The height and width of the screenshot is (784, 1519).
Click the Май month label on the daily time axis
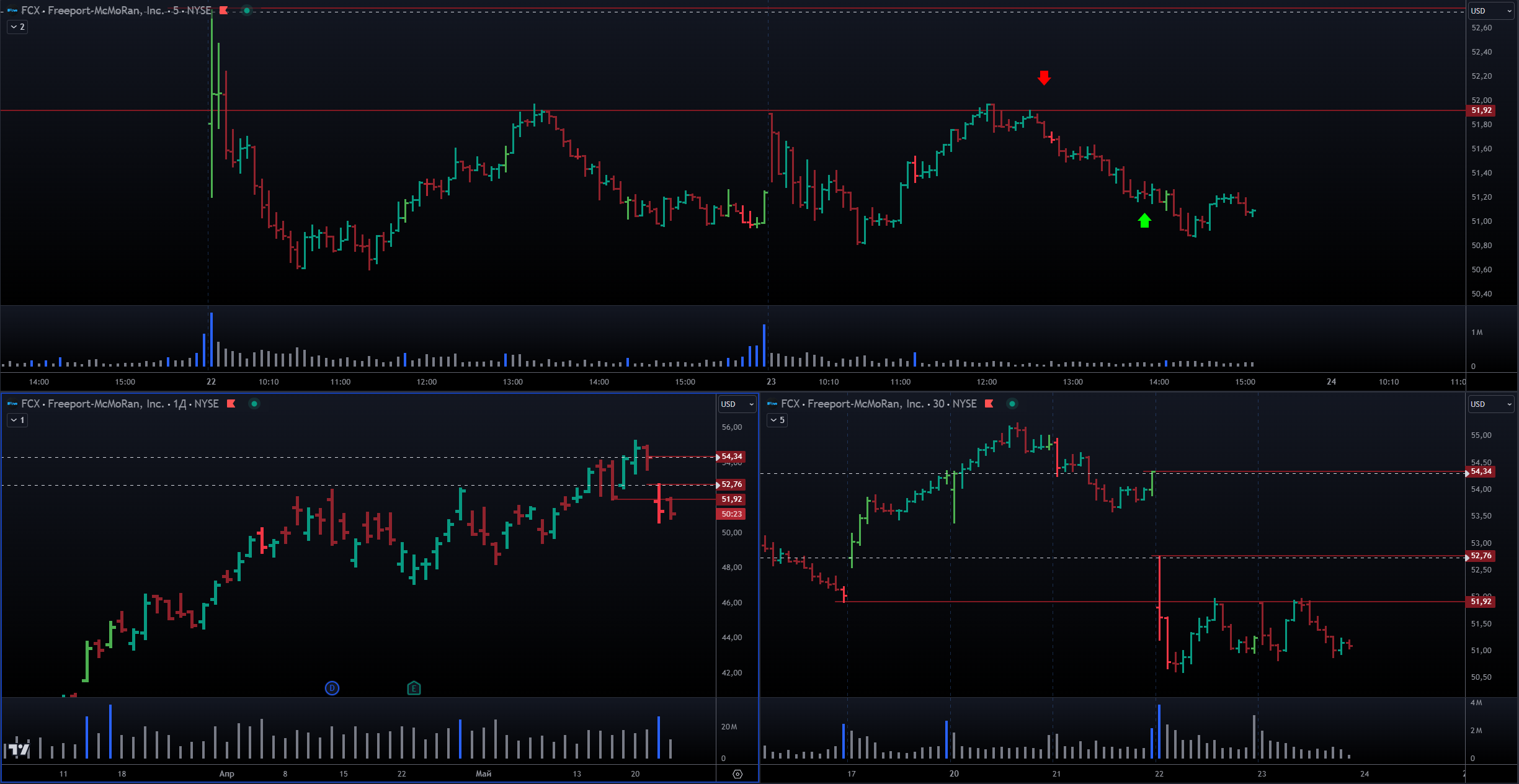tap(483, 774)
